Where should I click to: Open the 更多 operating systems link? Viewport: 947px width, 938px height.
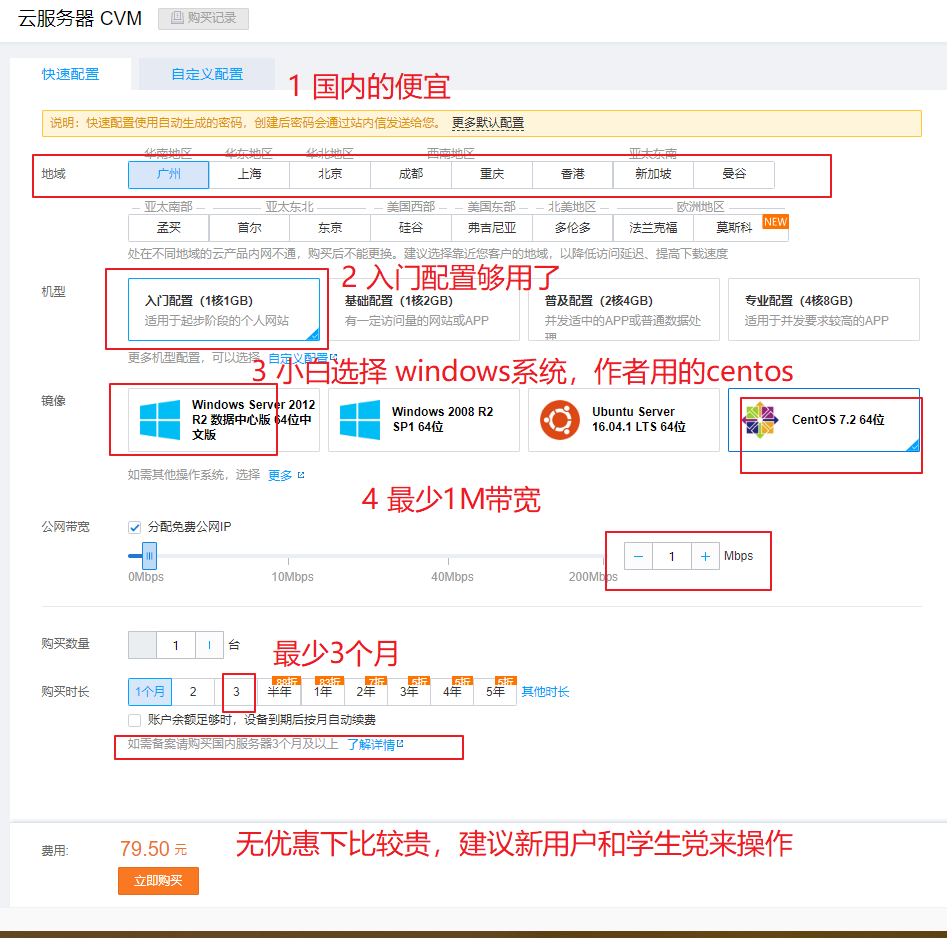(x=280, y=475)
